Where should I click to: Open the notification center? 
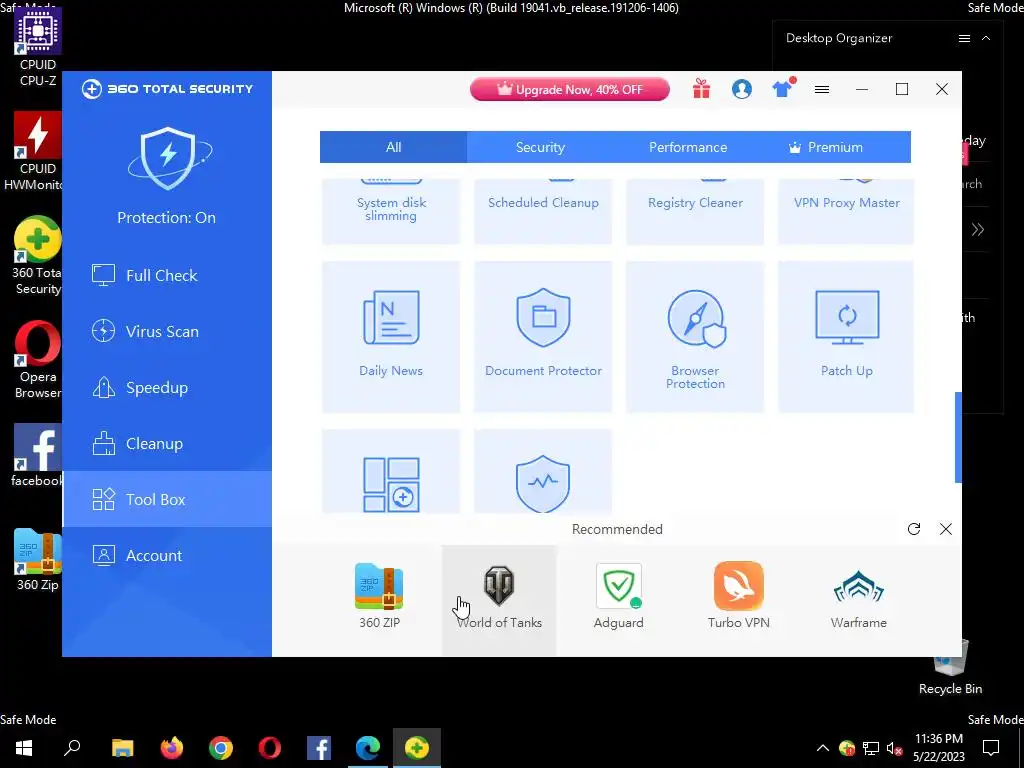[x=991, y=748]
